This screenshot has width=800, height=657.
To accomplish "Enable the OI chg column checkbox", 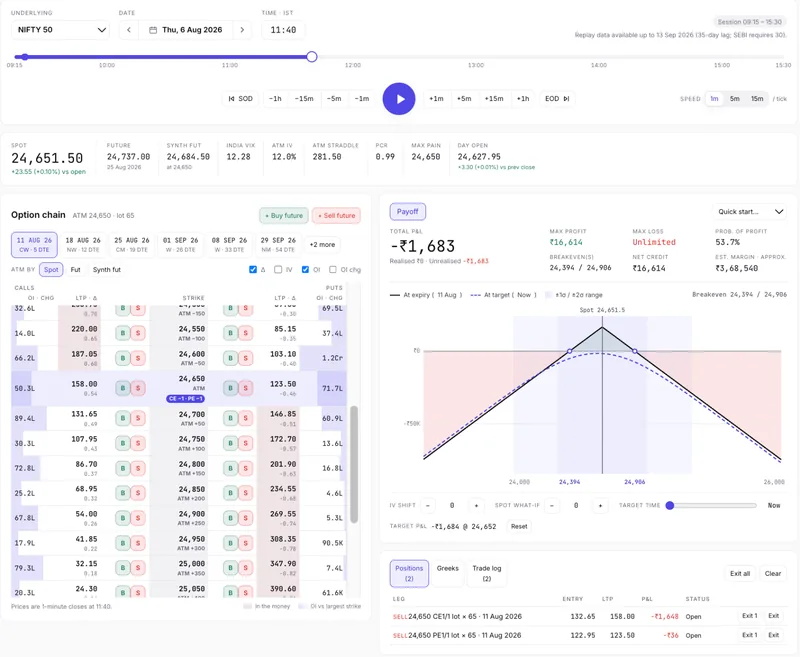I will coord(333,269).
